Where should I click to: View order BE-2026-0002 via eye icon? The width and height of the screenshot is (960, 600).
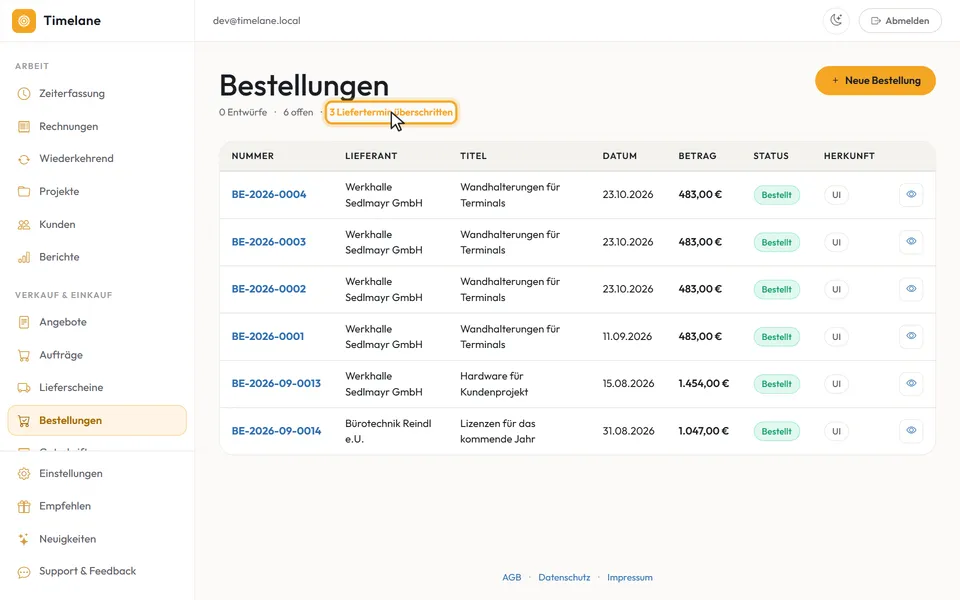(x=911, y=289)
